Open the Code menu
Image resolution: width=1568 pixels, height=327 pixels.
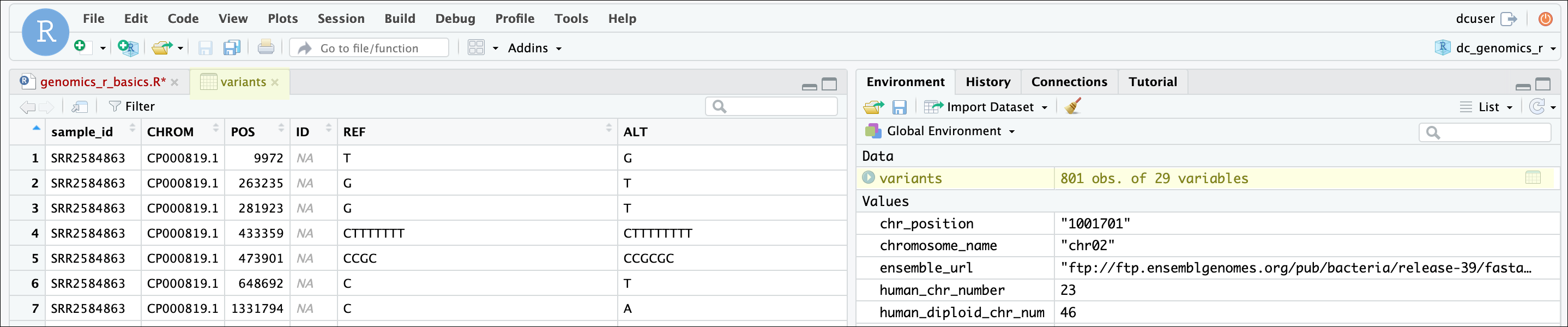pyautogui.click(x=183, y=19)
